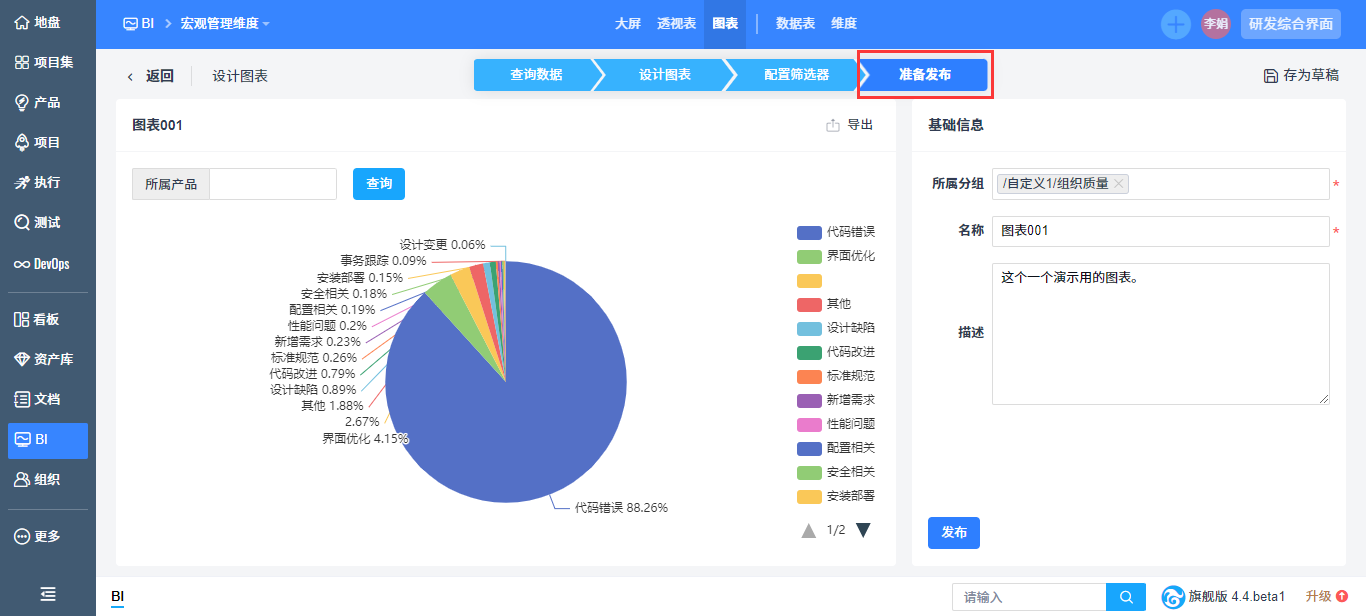1366x616 pixels.
Task: Open the 地盘 home icon in sidebar
Action: tap(21, 22)
